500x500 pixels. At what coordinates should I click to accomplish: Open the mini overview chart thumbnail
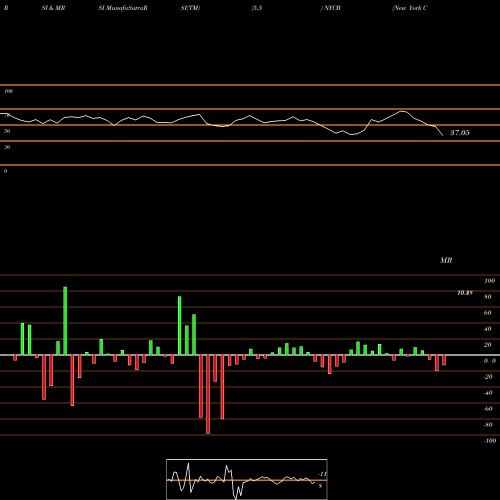[x=247, y=479]
